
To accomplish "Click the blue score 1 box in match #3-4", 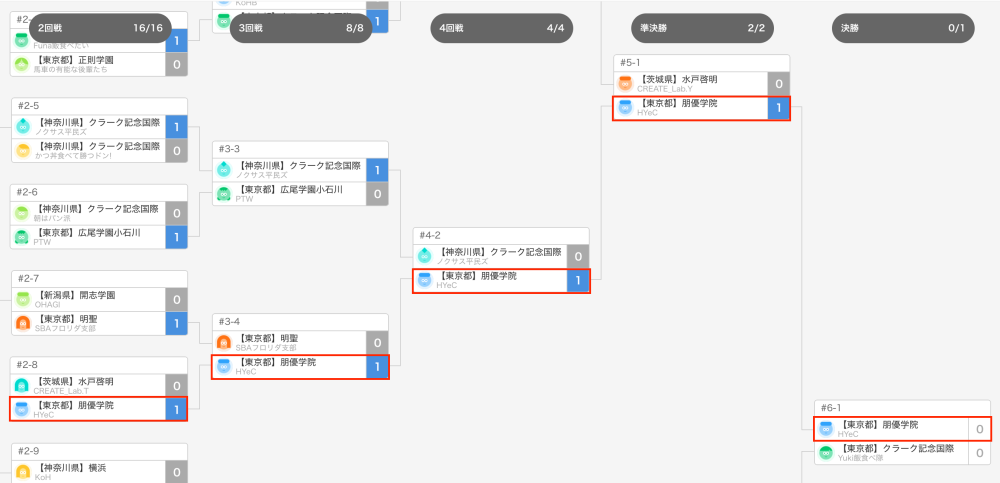I will coord(378,366).
